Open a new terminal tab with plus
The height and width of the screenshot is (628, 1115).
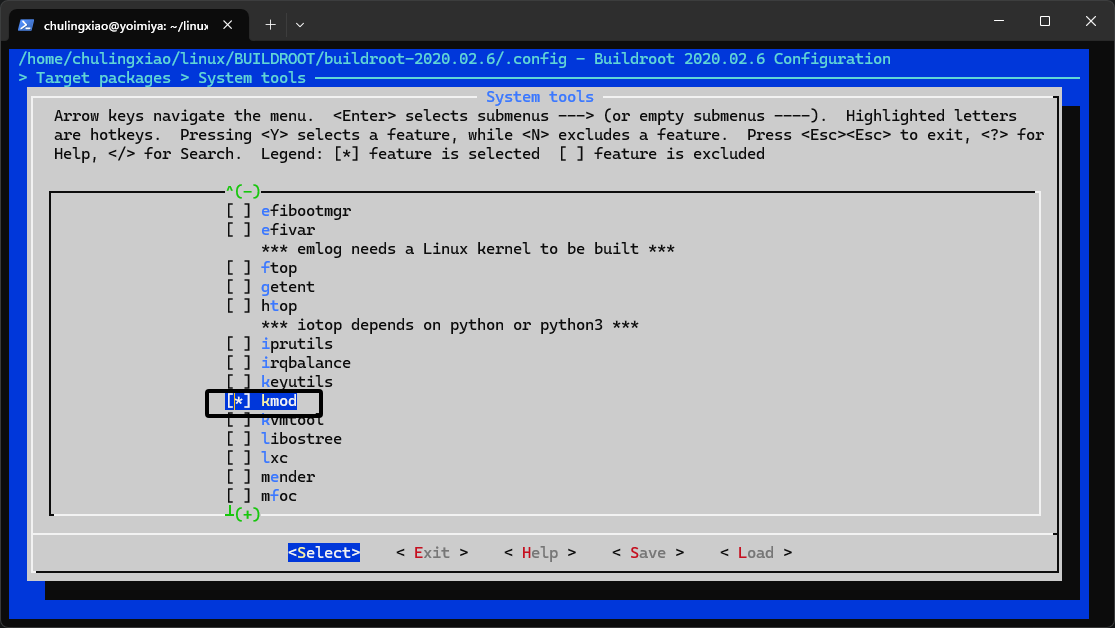coord(270,25)
